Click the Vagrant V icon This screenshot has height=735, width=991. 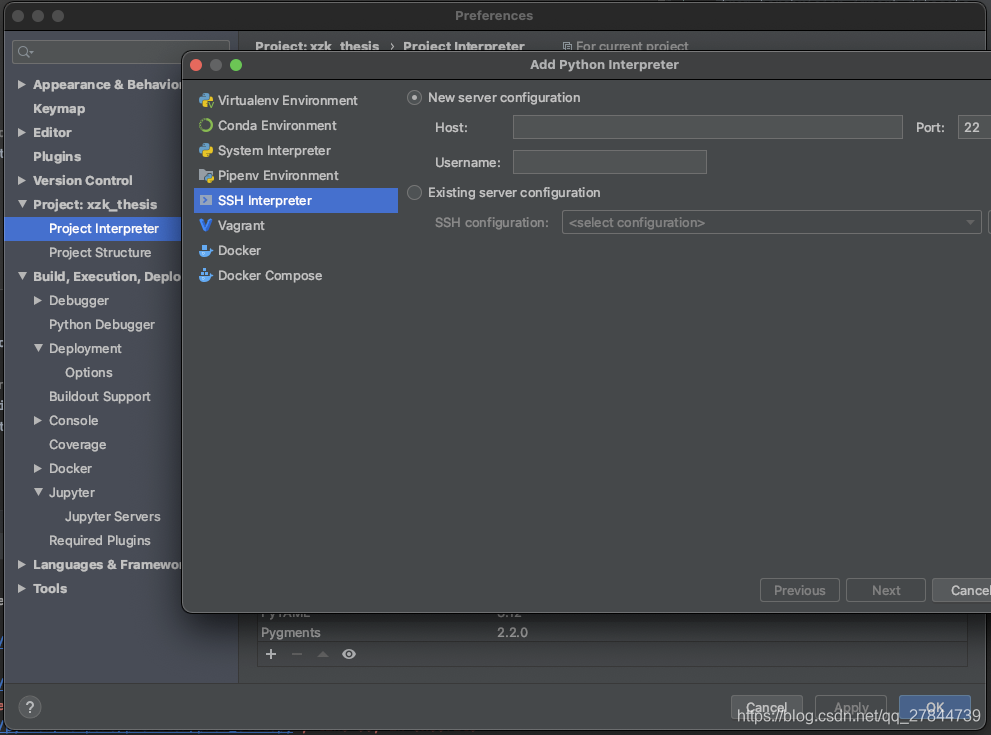point(205,226)
